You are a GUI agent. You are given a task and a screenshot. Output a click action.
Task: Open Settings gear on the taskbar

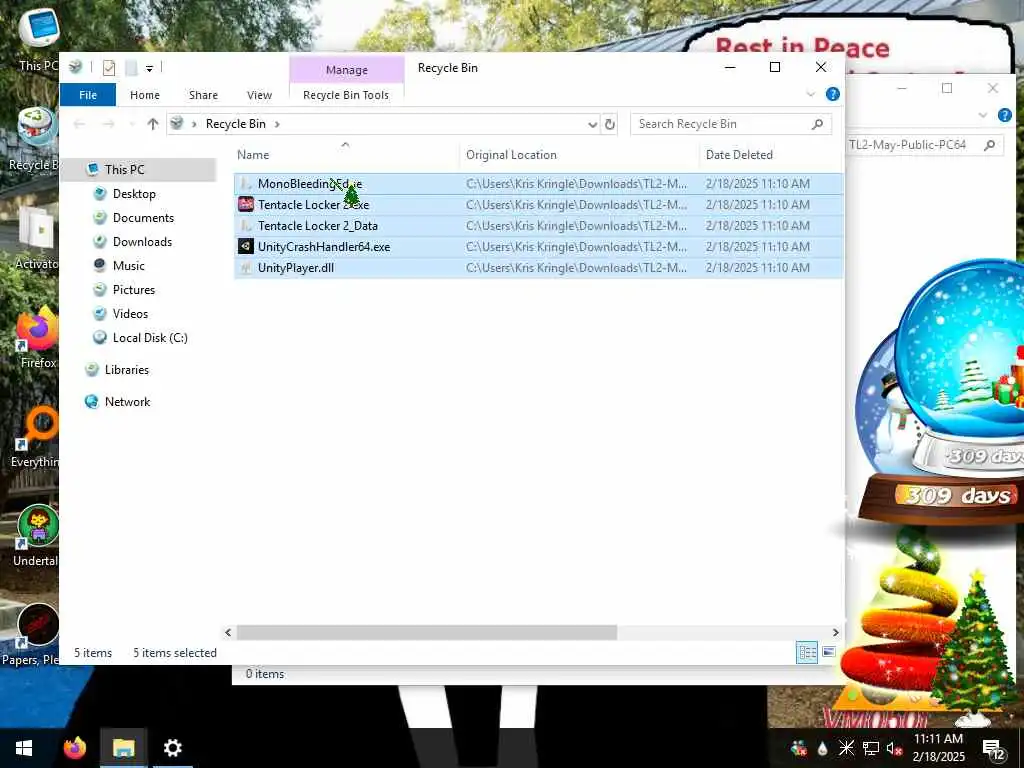172,748
